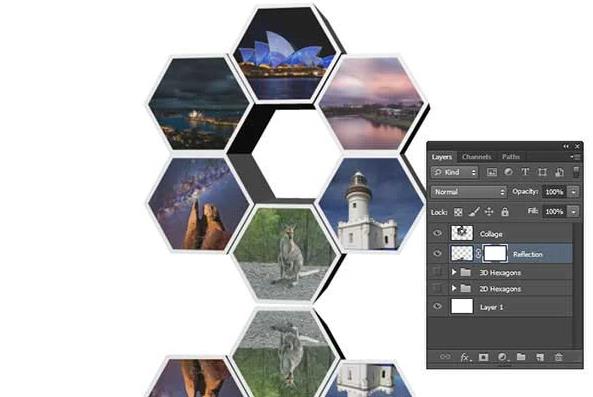This screenshot has width=593, height=397.
Task: Filter for shape layers icon
Action: [542, 172]
